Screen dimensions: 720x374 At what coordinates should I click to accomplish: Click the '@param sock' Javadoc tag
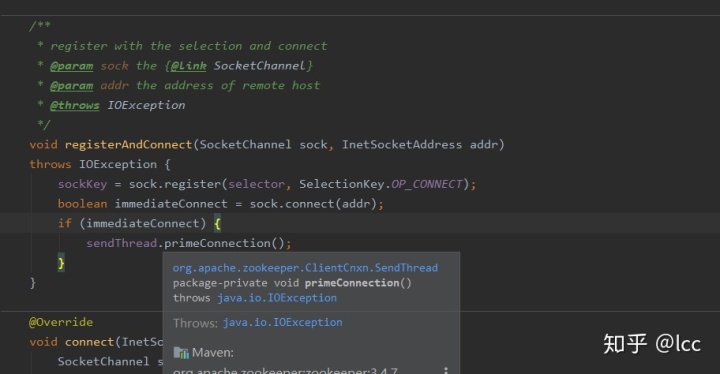click(71, 66)
